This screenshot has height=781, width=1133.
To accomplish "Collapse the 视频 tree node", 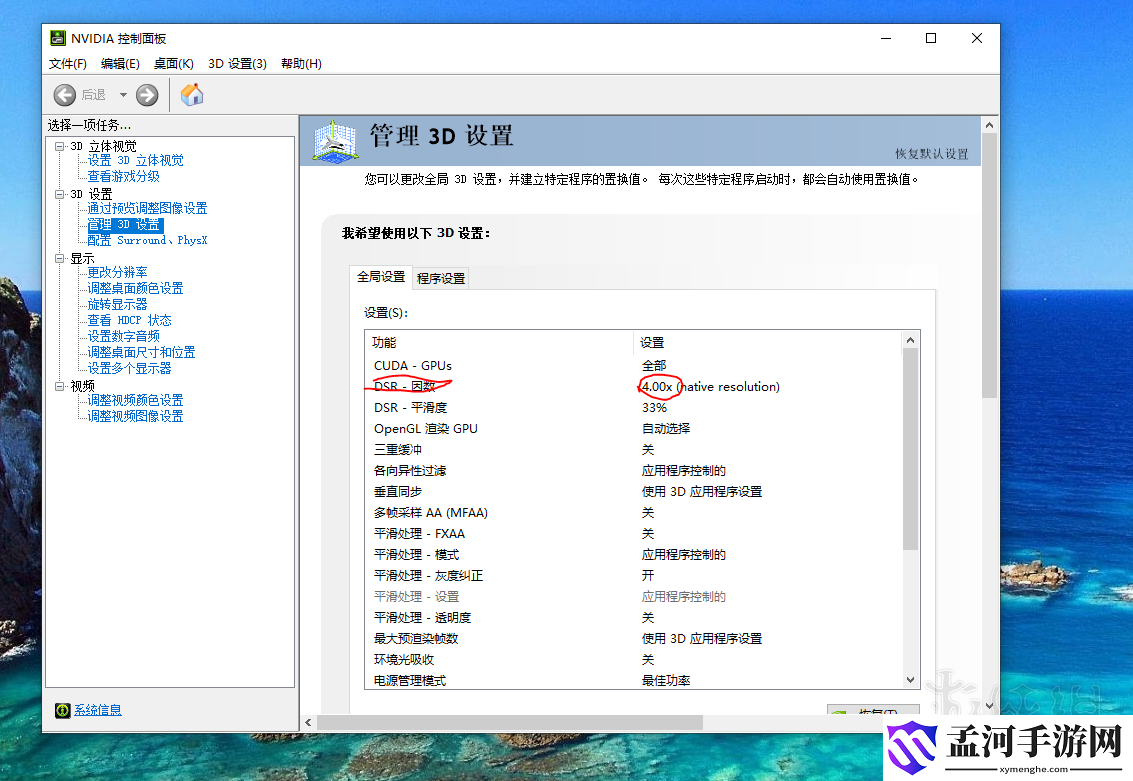I will click(59, 387).
